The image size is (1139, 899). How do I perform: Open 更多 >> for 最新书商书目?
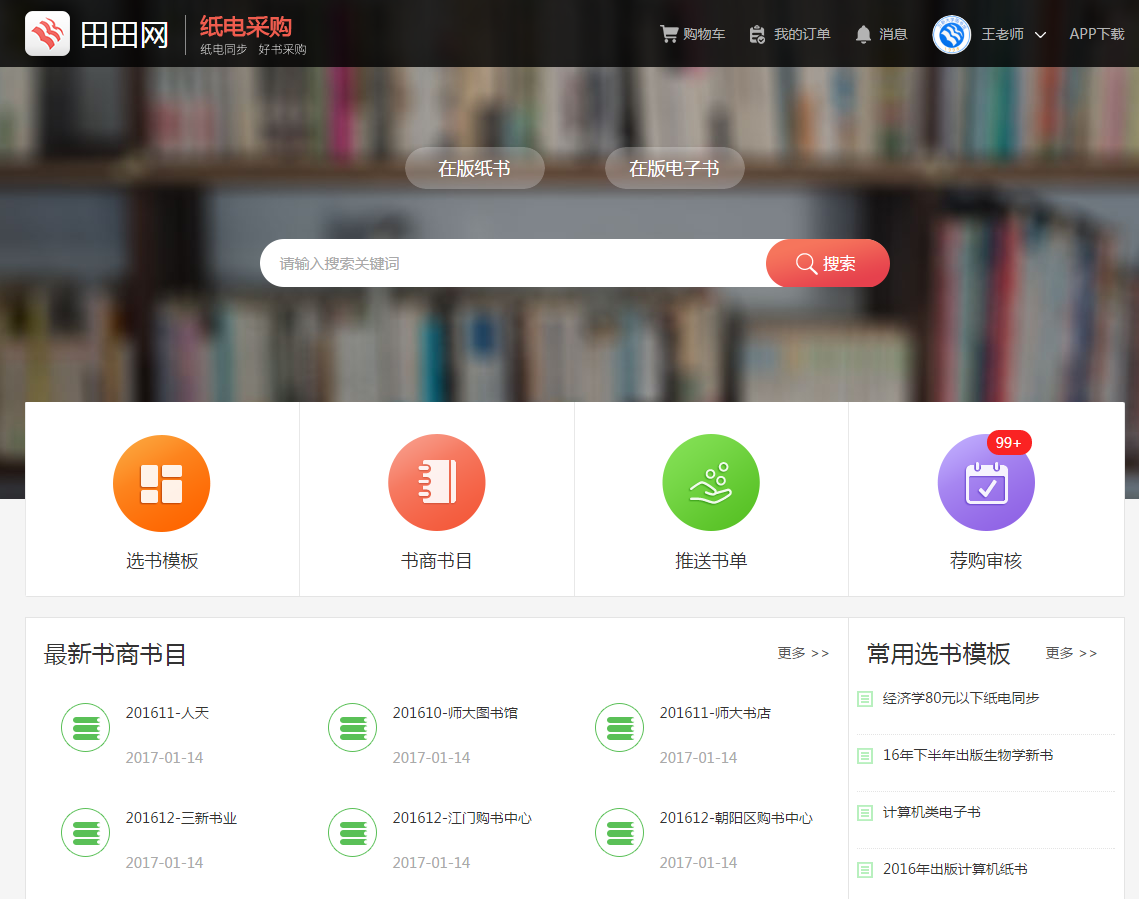(x=803, y=653)
